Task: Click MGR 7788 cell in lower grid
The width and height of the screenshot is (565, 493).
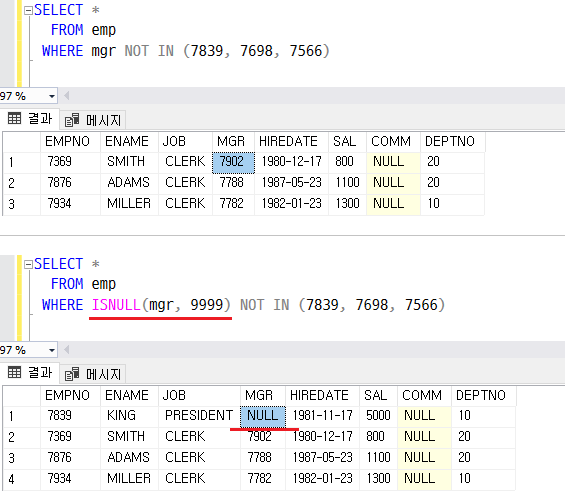Action: [x=263, y=458]
